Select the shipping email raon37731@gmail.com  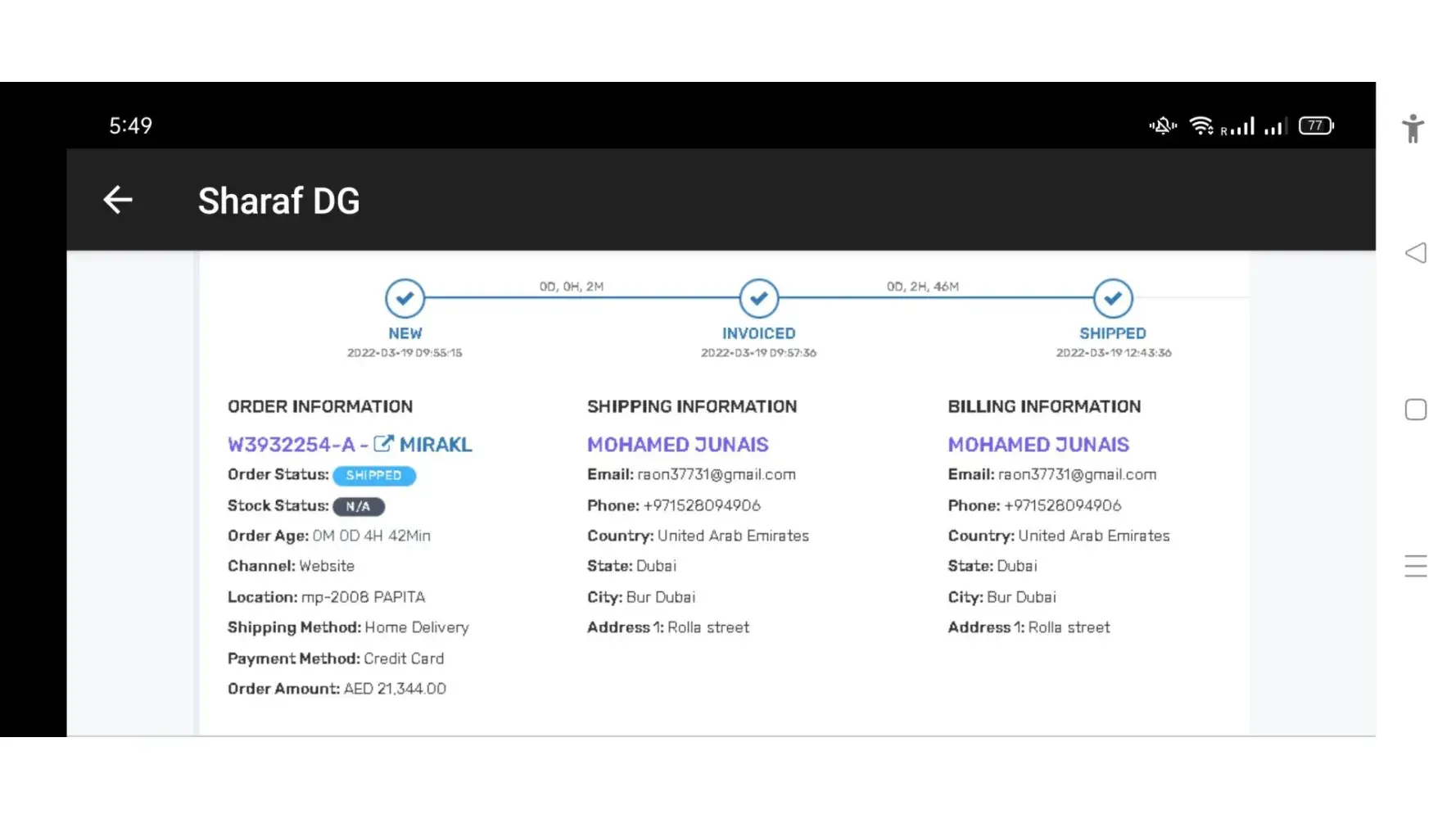coord(717,475)
